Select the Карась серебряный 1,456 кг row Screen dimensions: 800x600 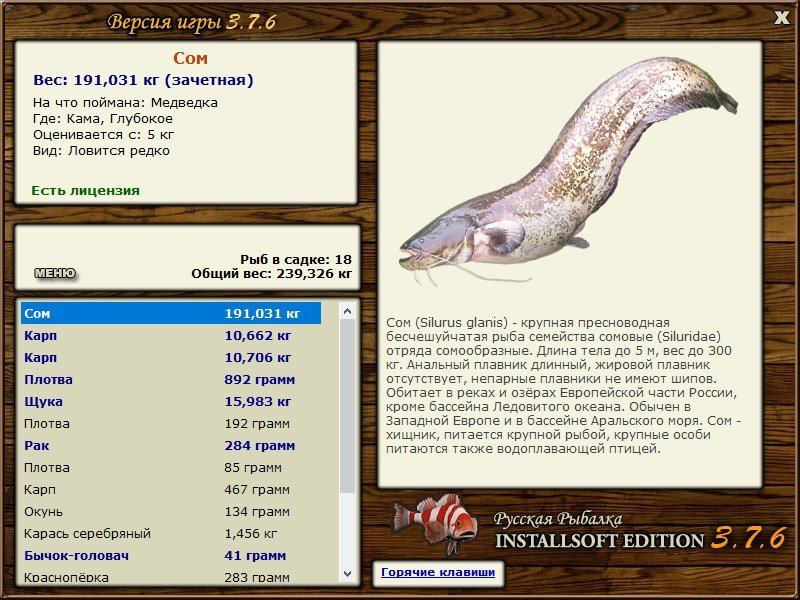click(x=171, y=533)
